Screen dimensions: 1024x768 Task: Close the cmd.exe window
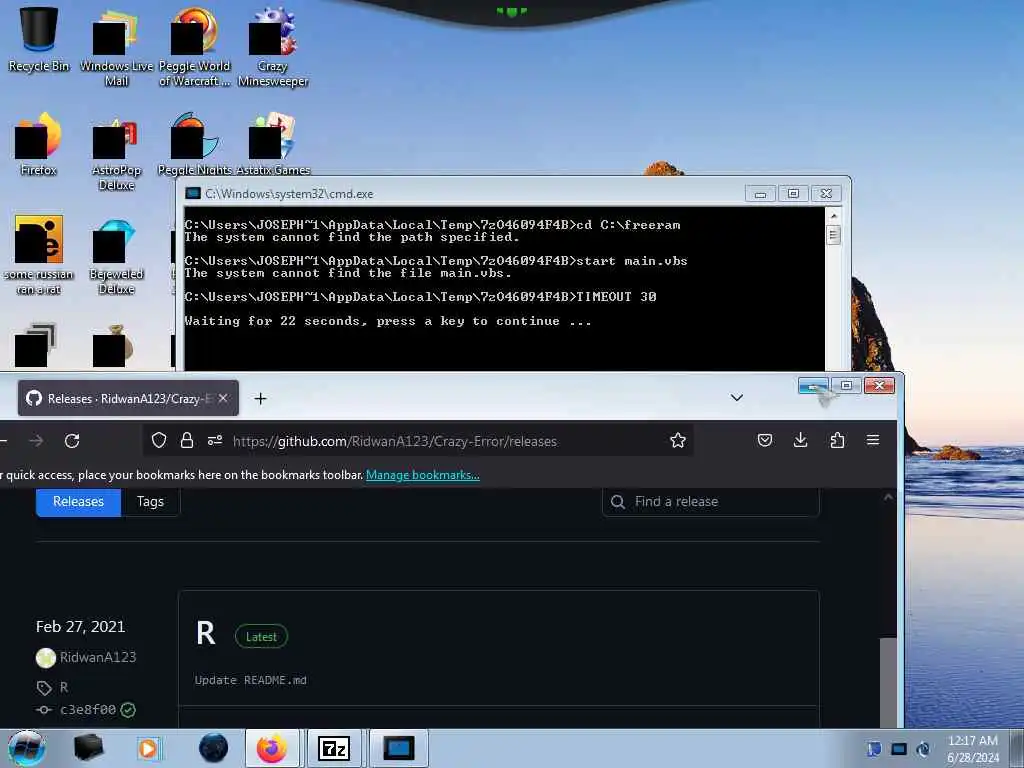point(825,193)
